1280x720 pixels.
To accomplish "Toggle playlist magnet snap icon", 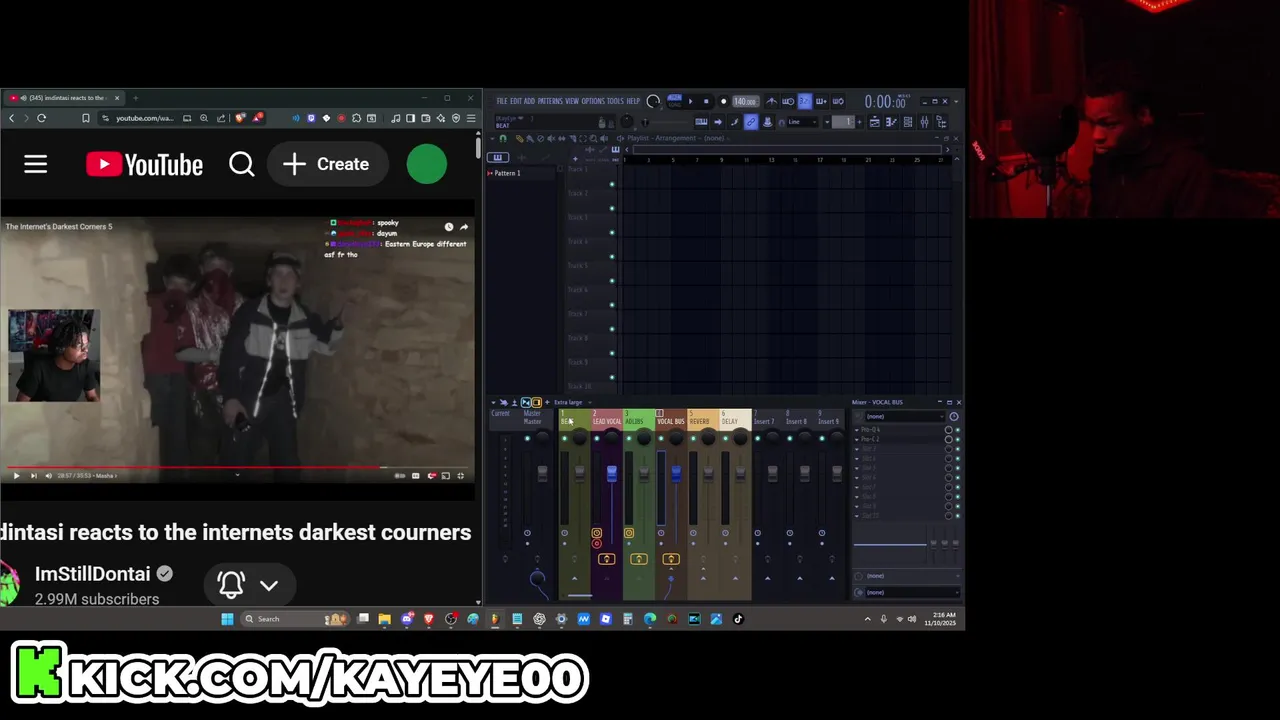I will coord(503,138).
